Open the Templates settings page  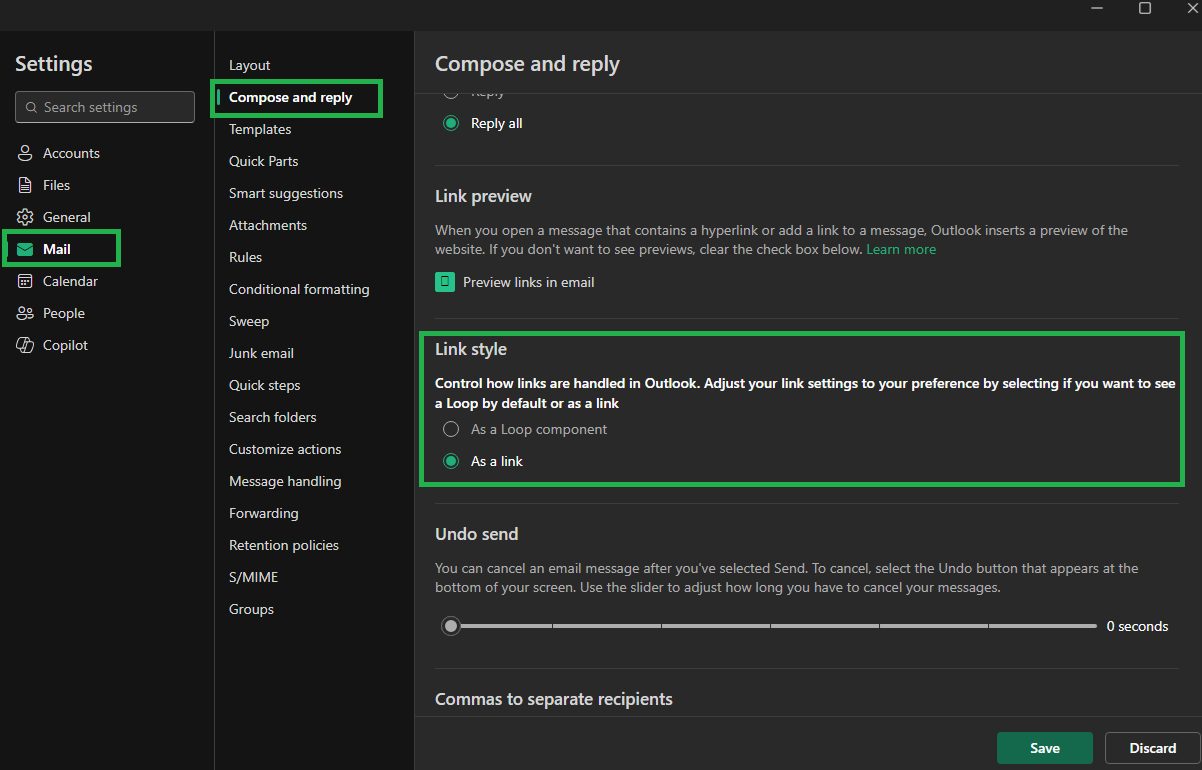[260, 129]
